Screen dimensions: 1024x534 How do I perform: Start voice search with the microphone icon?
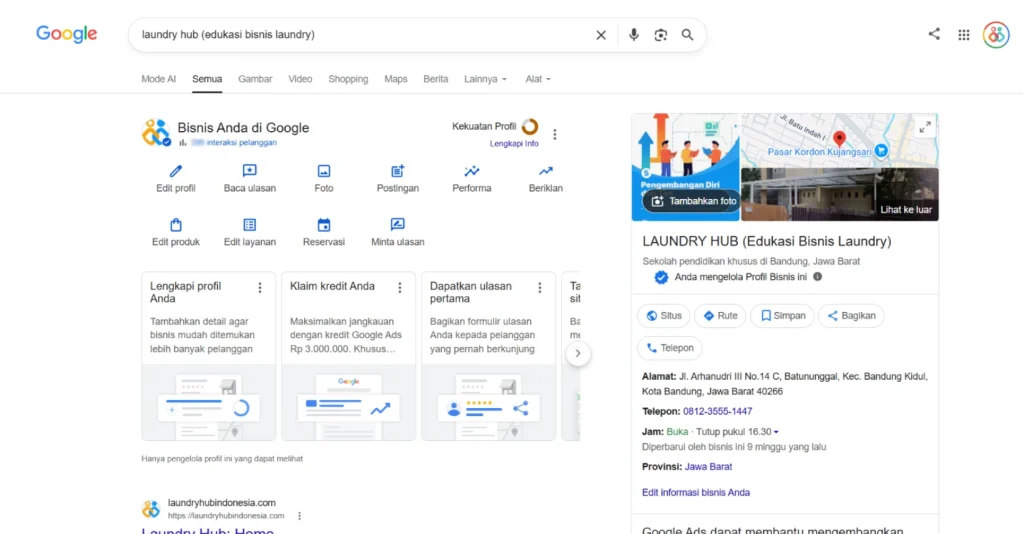633,35
